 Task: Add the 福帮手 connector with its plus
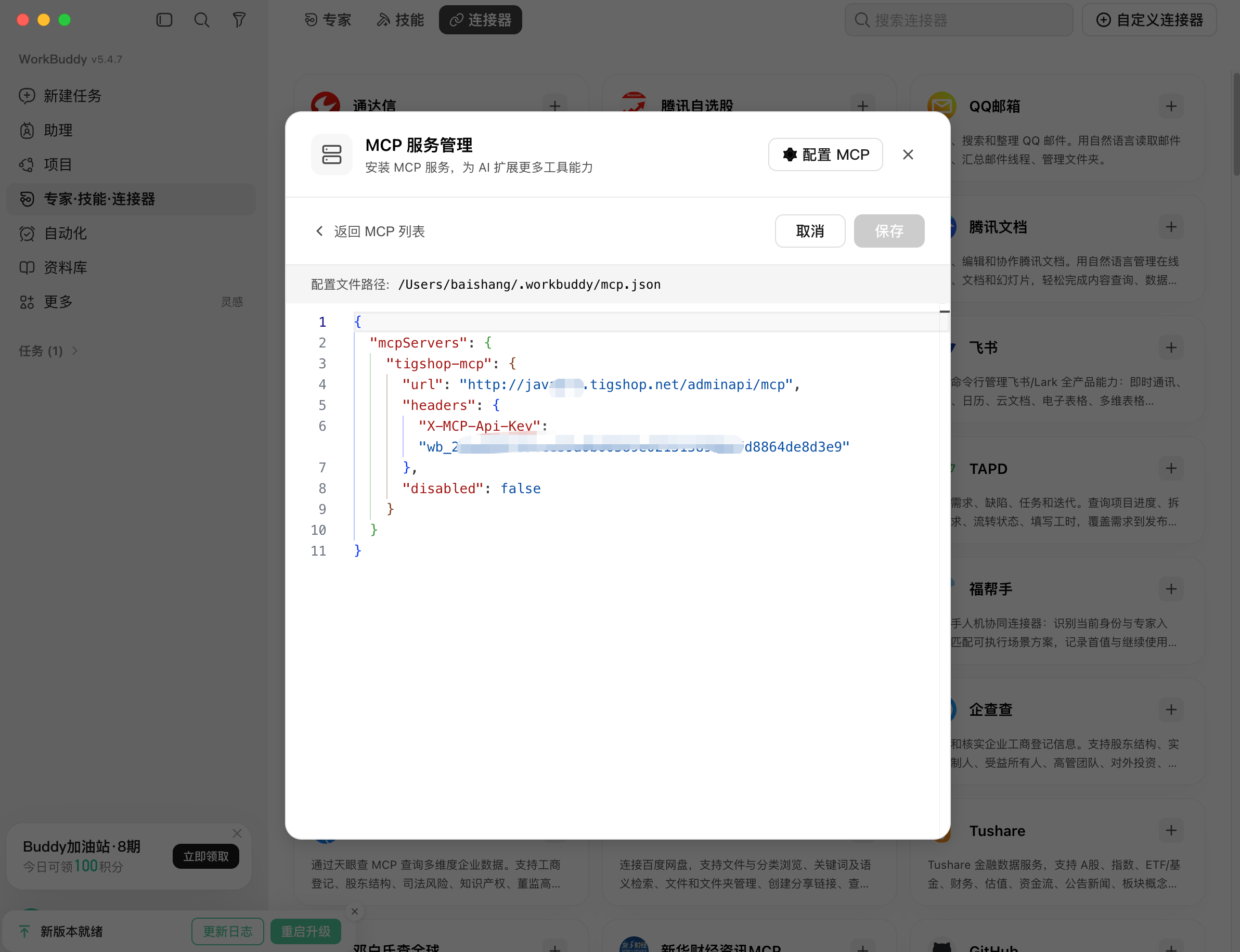[x=1171, y=589]
